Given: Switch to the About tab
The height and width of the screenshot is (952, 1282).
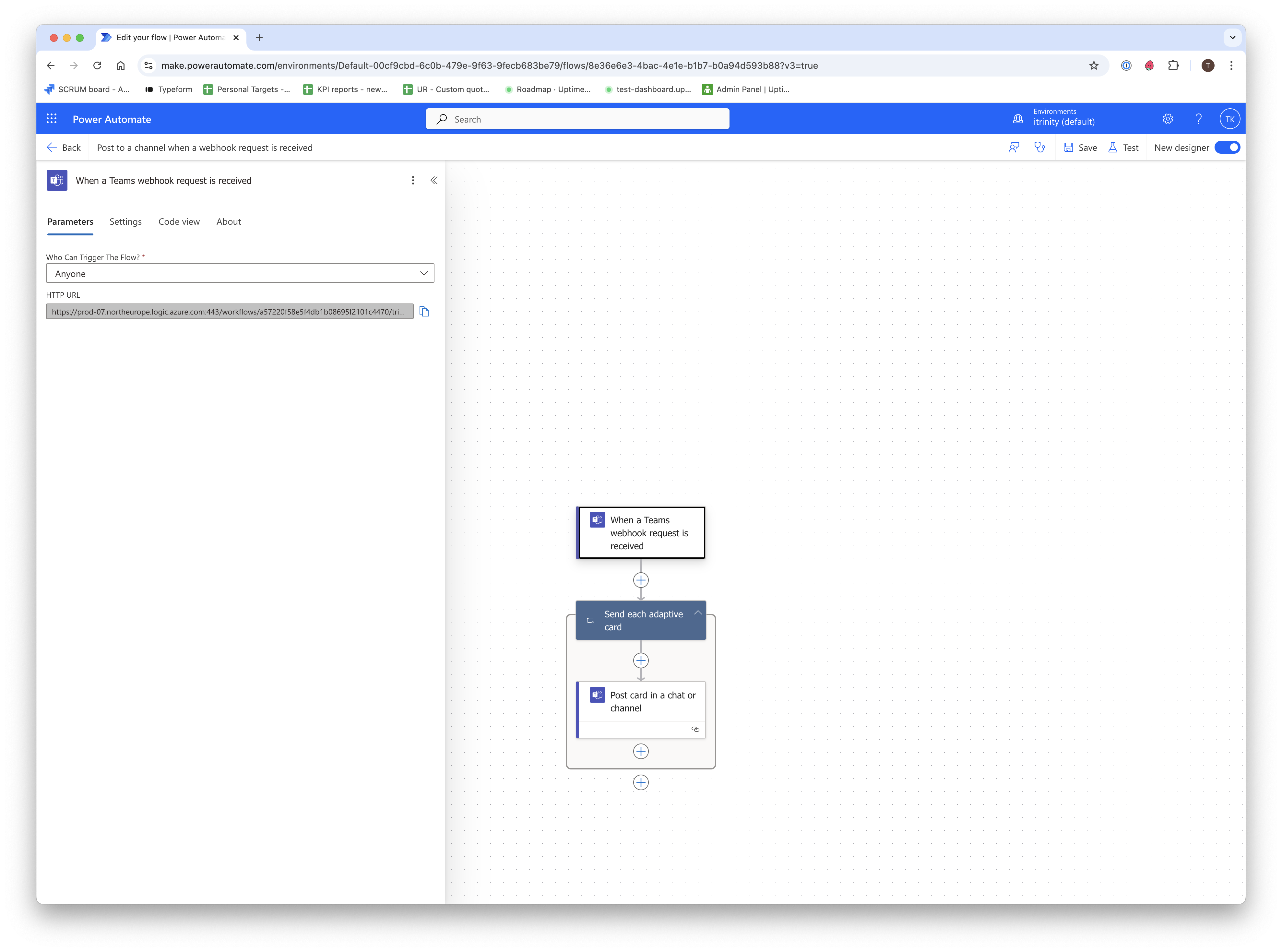Looking at the screenshot, I should 229,222.
